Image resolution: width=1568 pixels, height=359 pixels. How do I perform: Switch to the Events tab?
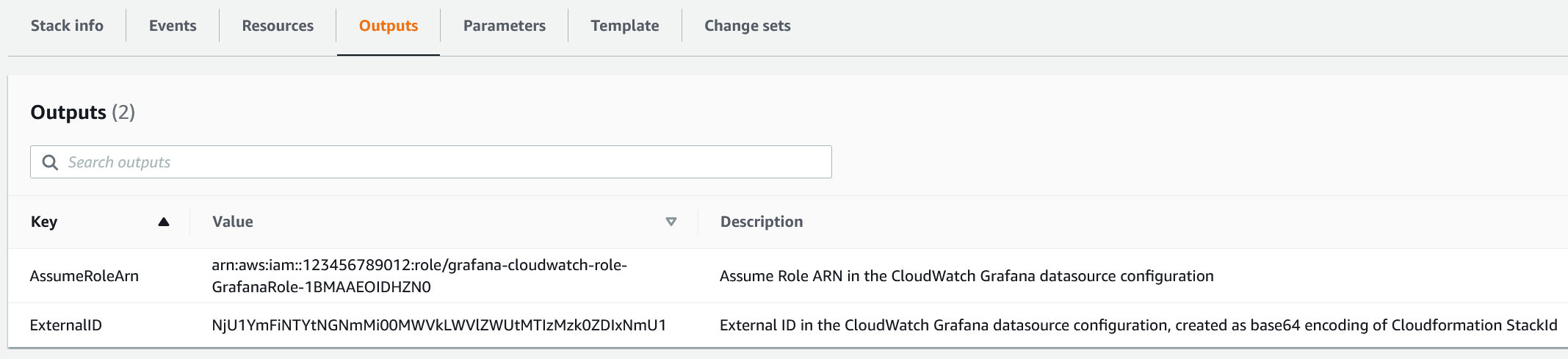tap(173, 26)
